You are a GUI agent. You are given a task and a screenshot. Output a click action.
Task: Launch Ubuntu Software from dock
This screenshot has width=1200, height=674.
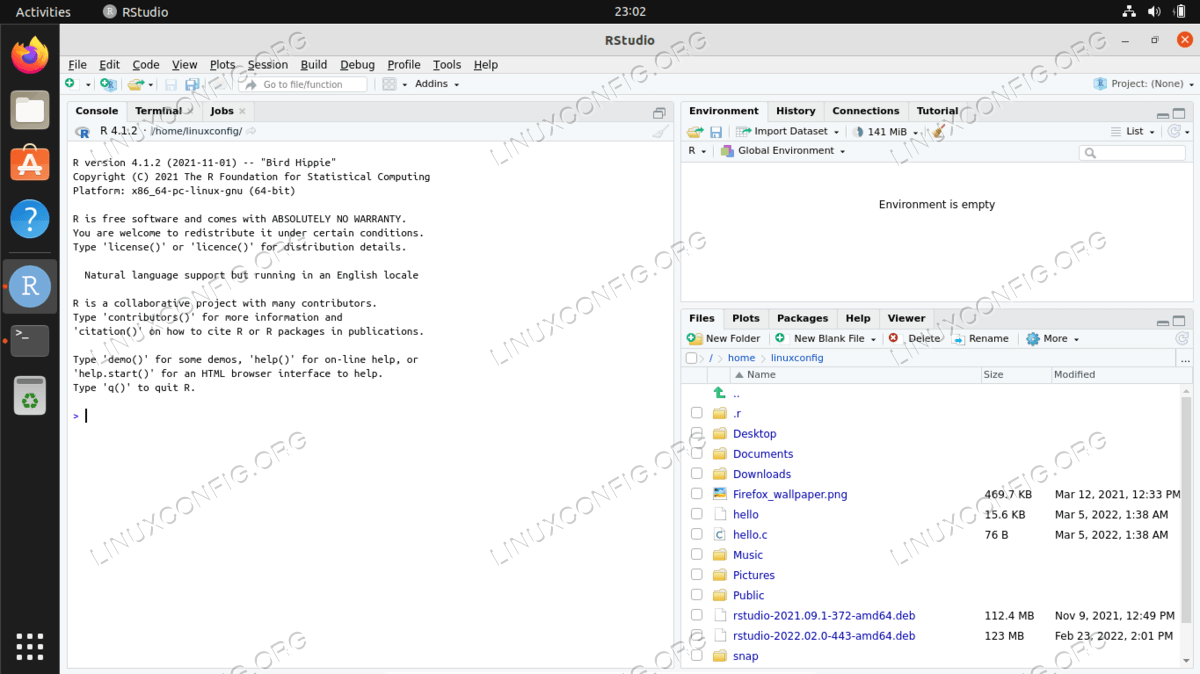click(30, 163)
